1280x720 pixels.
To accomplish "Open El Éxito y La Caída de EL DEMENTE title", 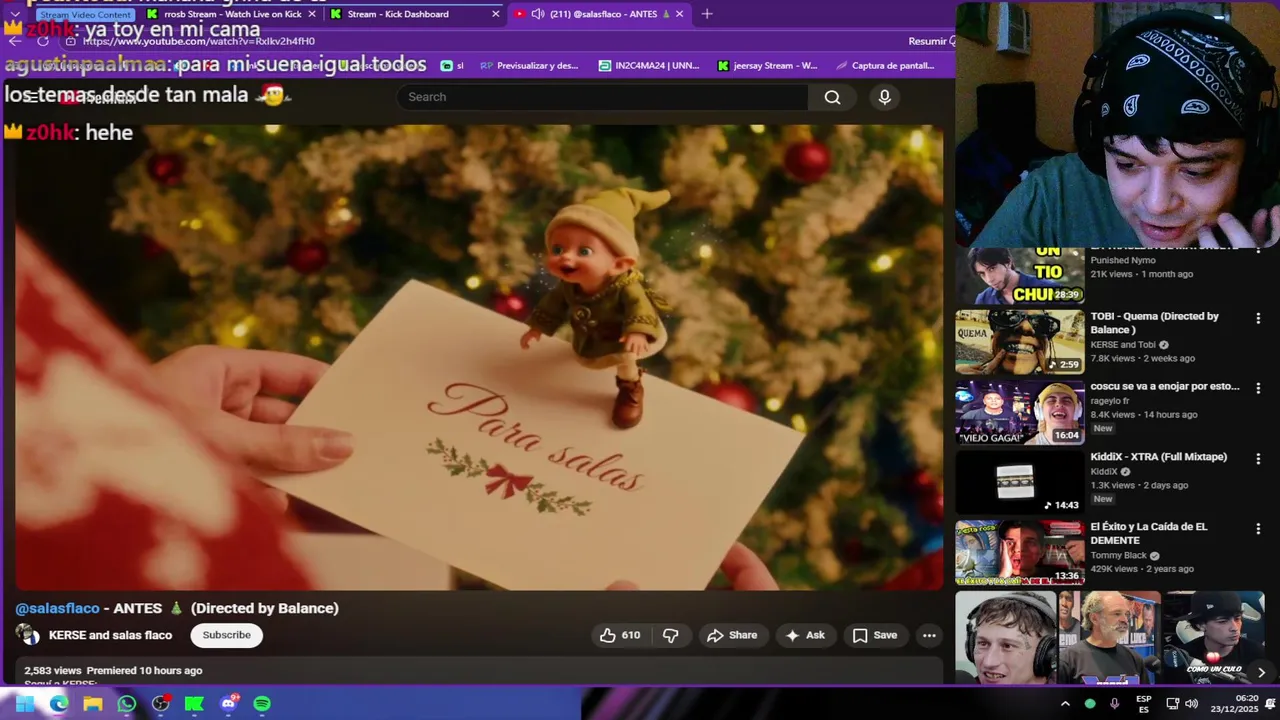I will [1149, 533].
